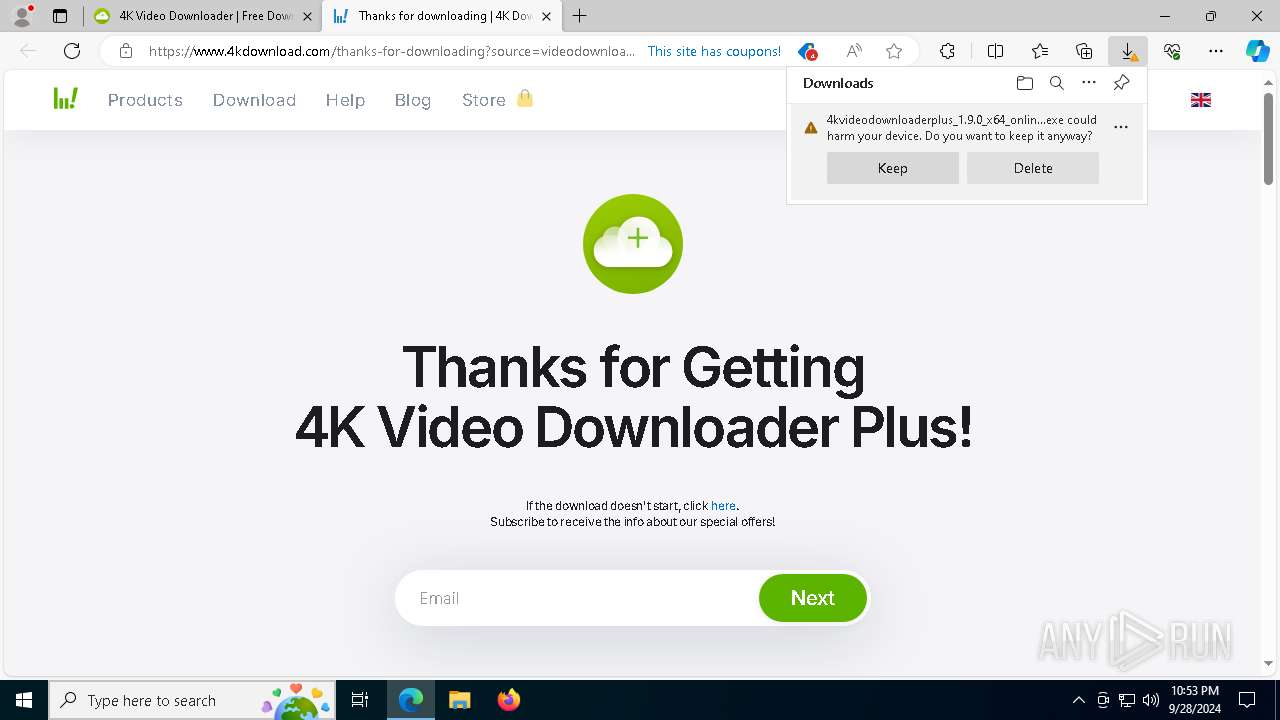Image resolution: width=1280 pixels, height=720 pixels.
Task: Switch to 4K Video Downloader tab
Action: pyautogui.click(x=203, y=16)
